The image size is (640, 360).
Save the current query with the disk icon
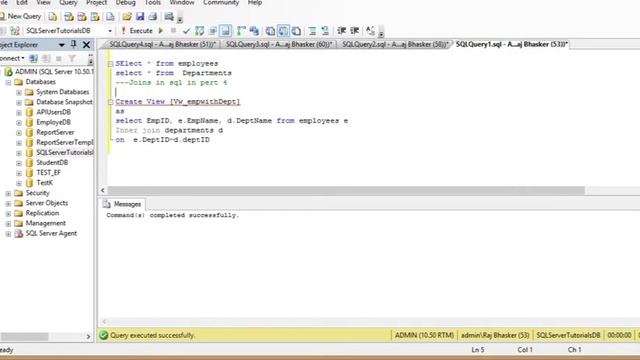140,16
